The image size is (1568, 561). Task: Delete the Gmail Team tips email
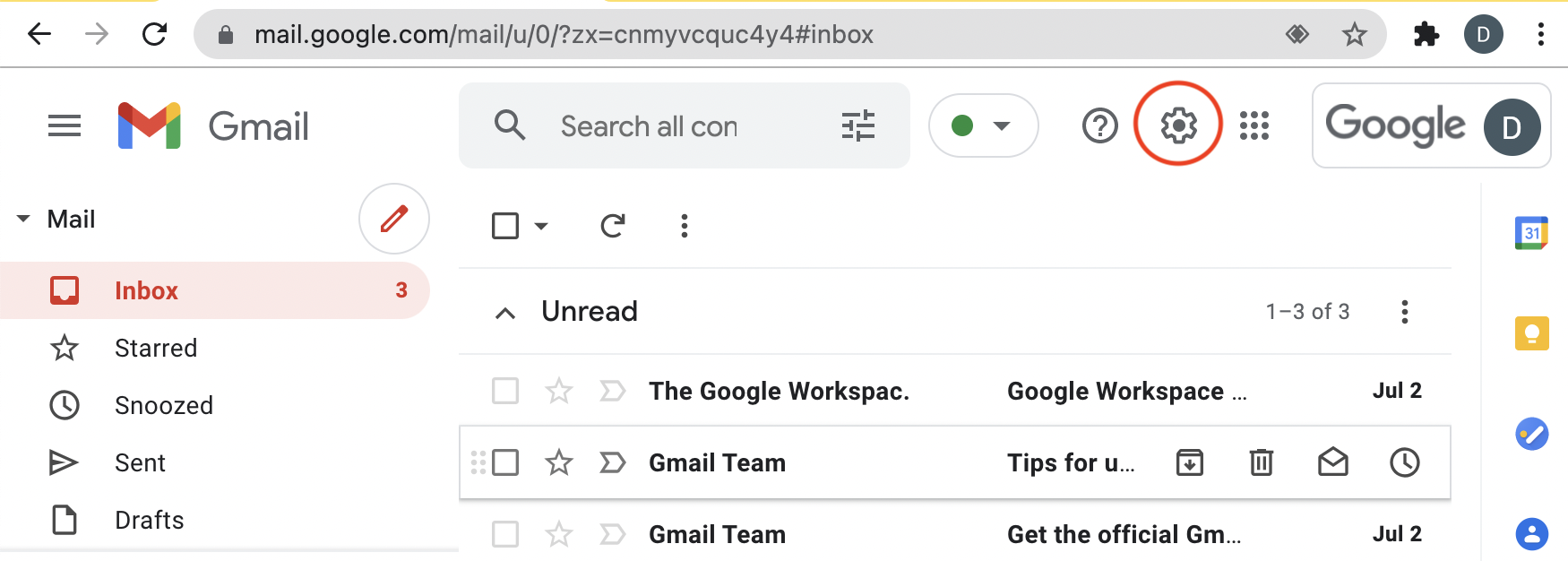(1262, 462)
